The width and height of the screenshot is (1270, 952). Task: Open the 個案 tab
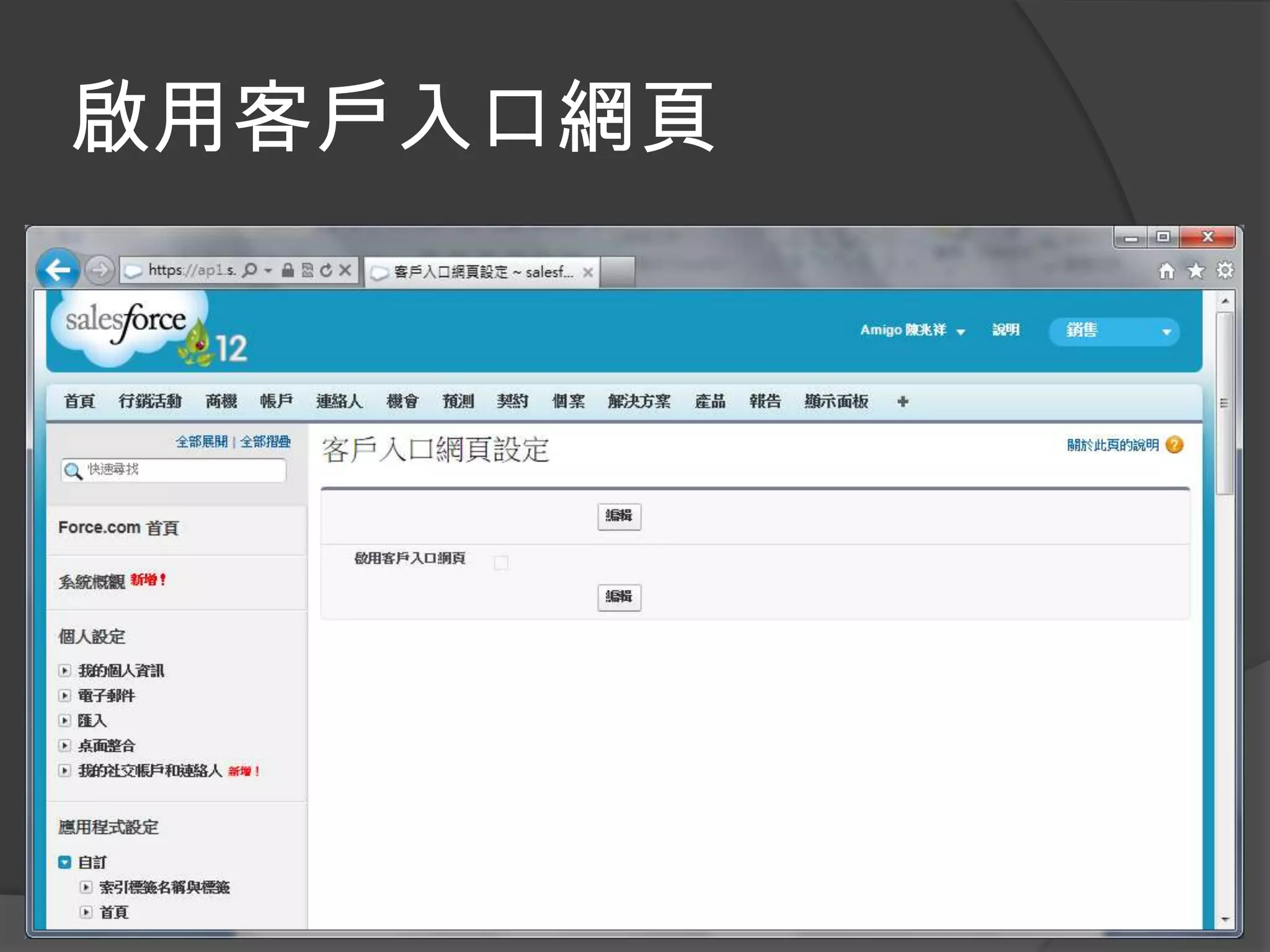tap(569, 402)
